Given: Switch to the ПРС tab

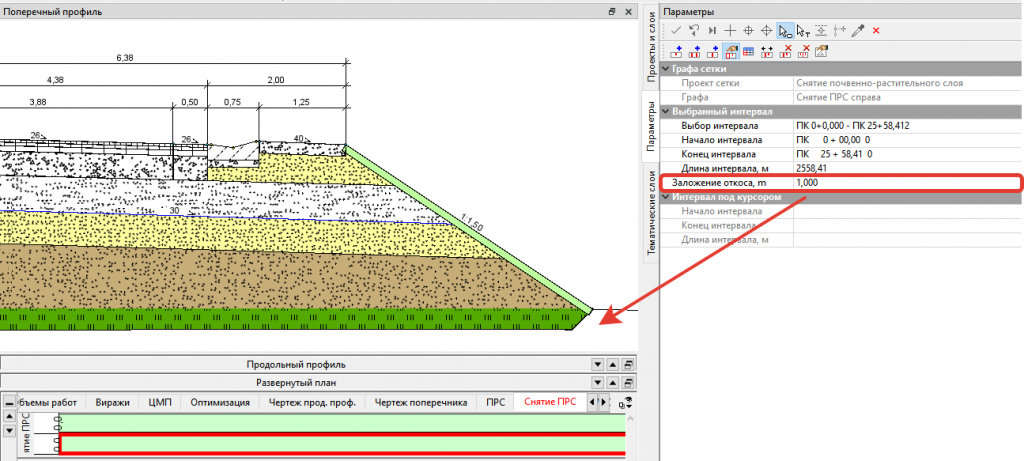Looking at the screenshot, I should [496, 402].
